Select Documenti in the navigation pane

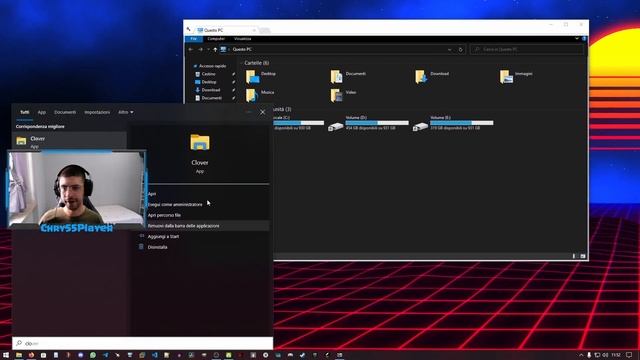click(x=211, y=98)
